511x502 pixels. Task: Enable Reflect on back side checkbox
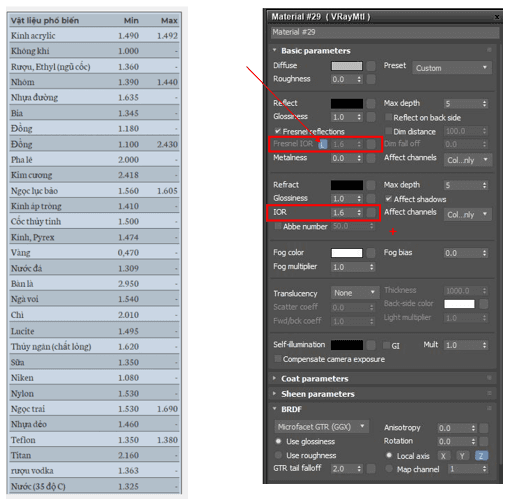[388, 117]
